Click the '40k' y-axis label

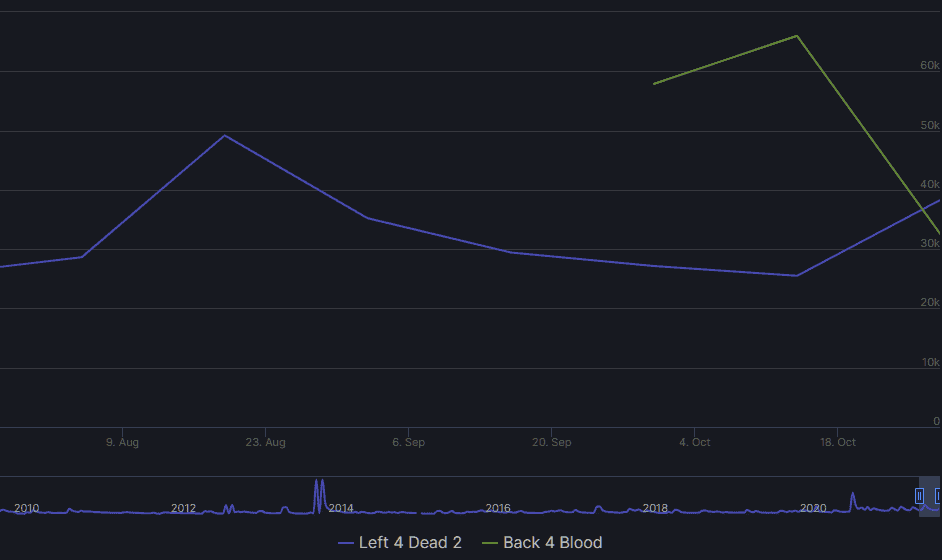[x=930, y=184]
